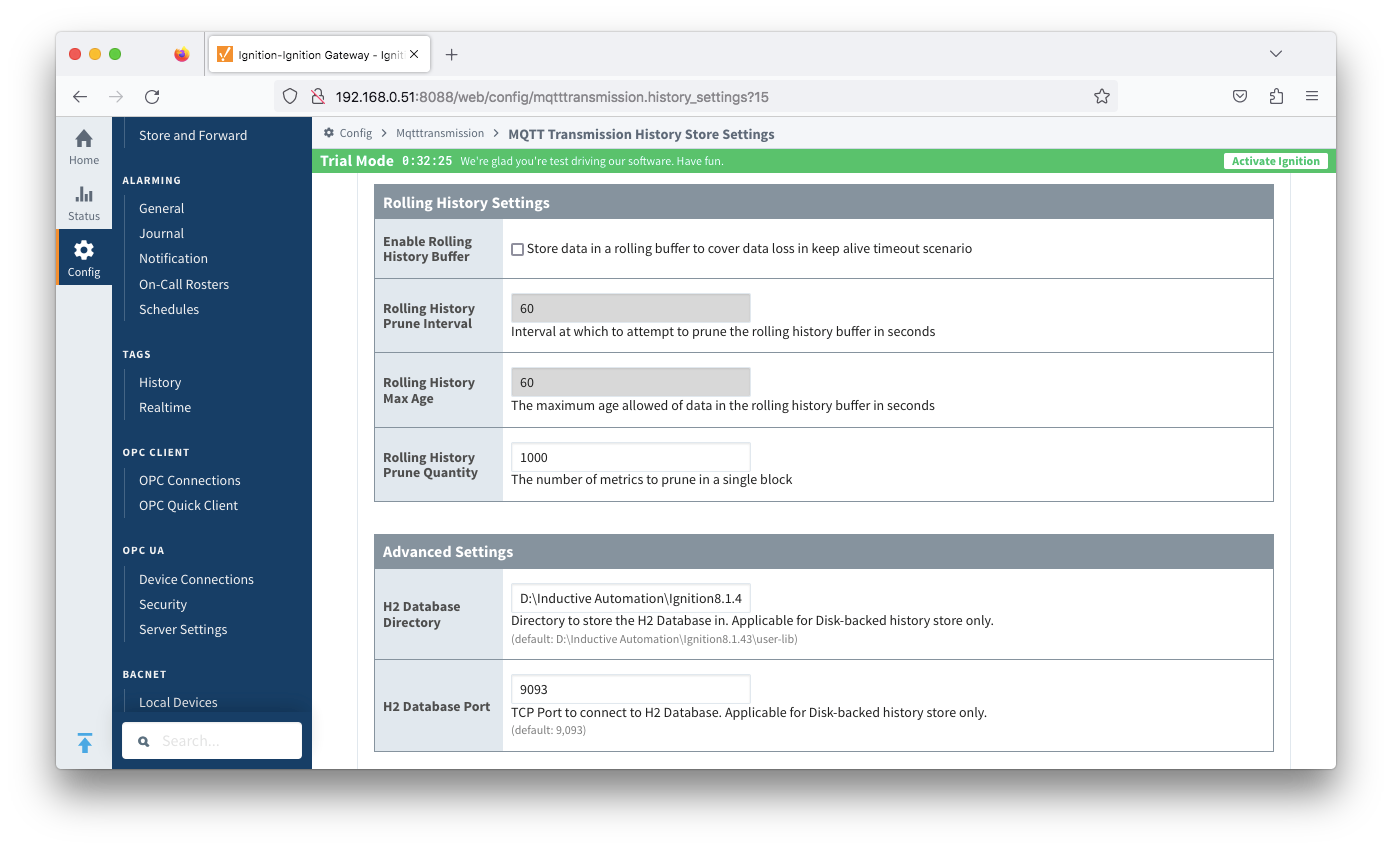Open On-Call Rosters
This screenshot has height=849, width=1392.
coord(184,284)
